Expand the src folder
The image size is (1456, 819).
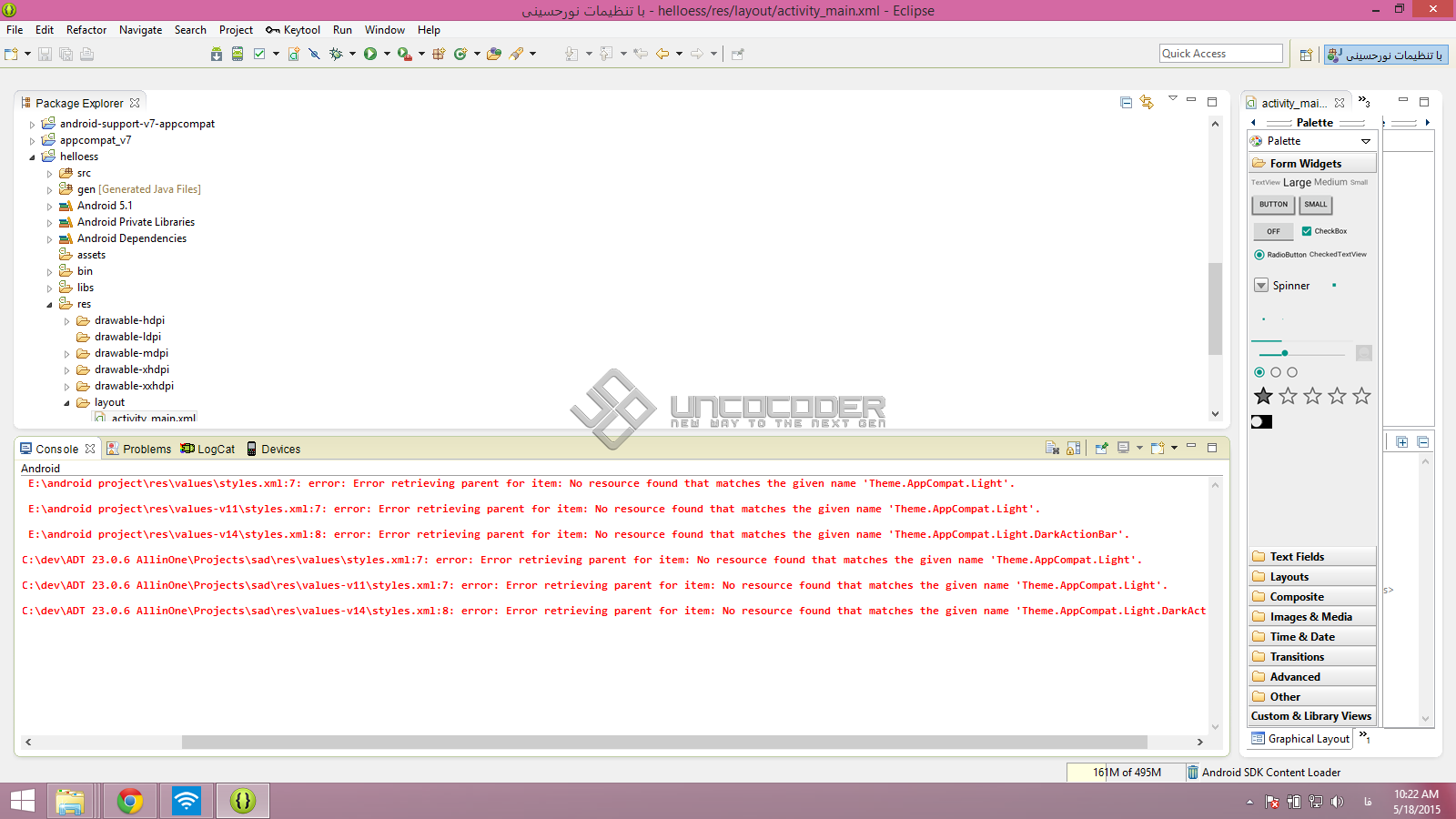[x=49, y=174]
